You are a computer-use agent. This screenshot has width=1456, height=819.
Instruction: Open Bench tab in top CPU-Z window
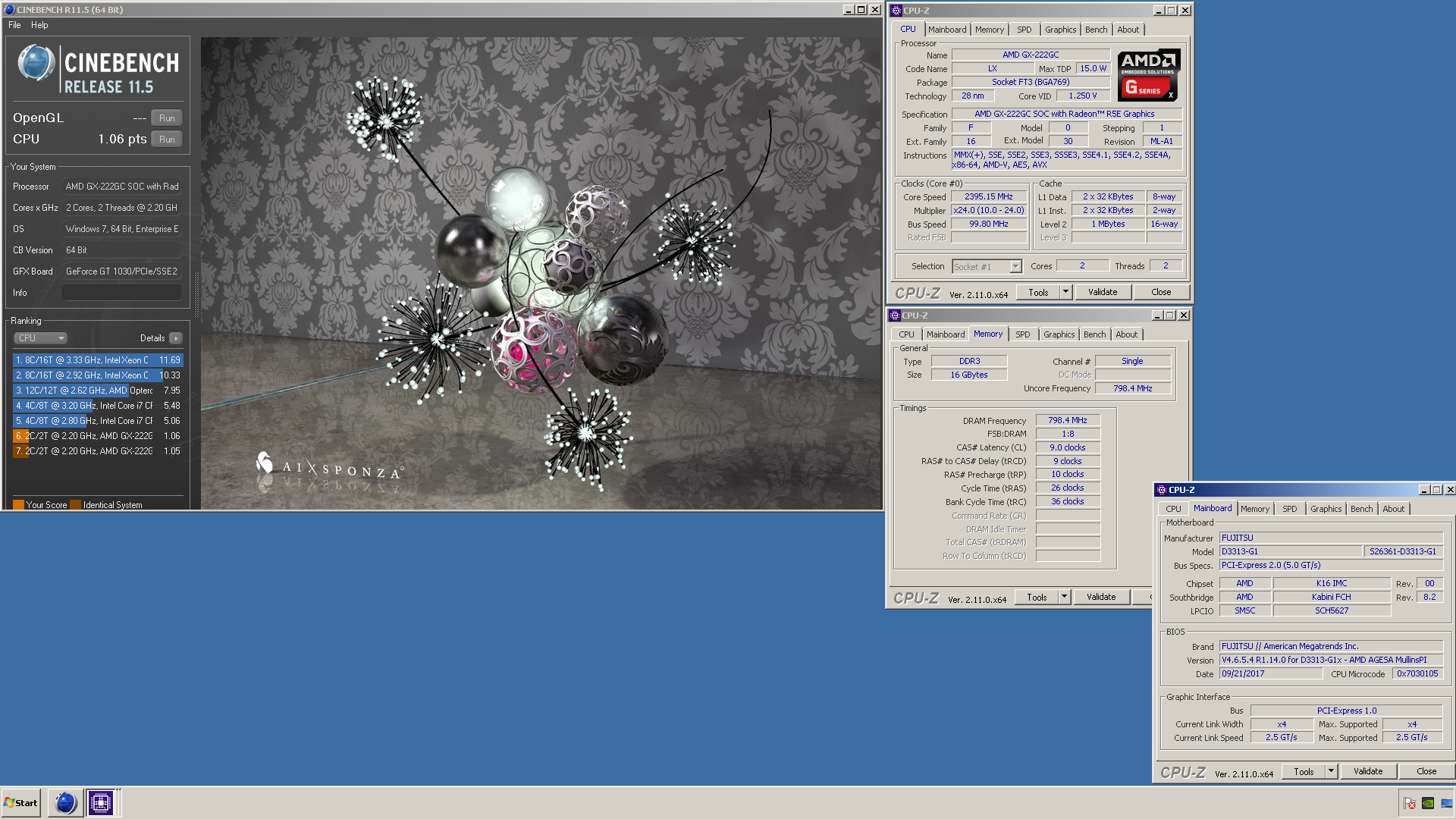1096,30
